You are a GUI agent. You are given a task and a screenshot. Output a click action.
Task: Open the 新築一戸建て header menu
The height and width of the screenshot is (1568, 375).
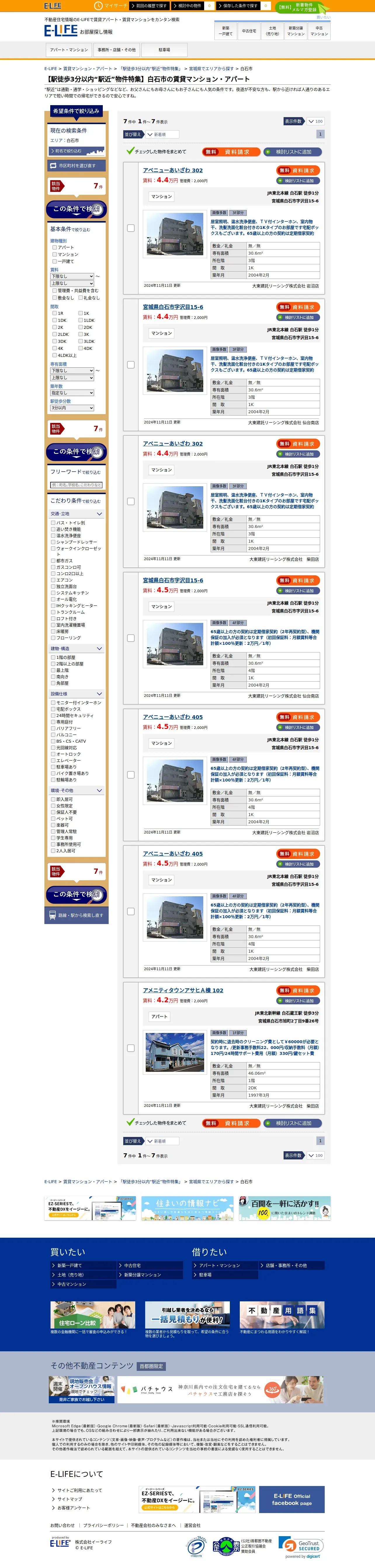tap(226, 31)
